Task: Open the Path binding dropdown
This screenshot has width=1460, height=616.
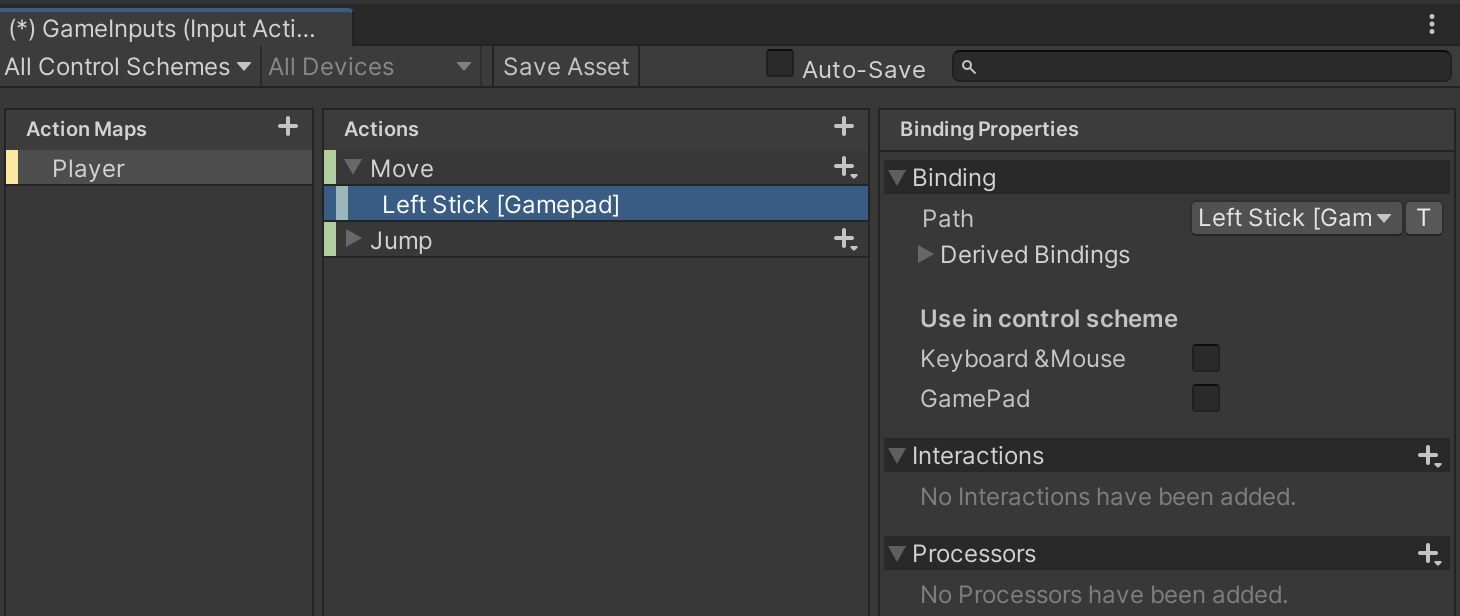Action: click(x=1296, y=218)
